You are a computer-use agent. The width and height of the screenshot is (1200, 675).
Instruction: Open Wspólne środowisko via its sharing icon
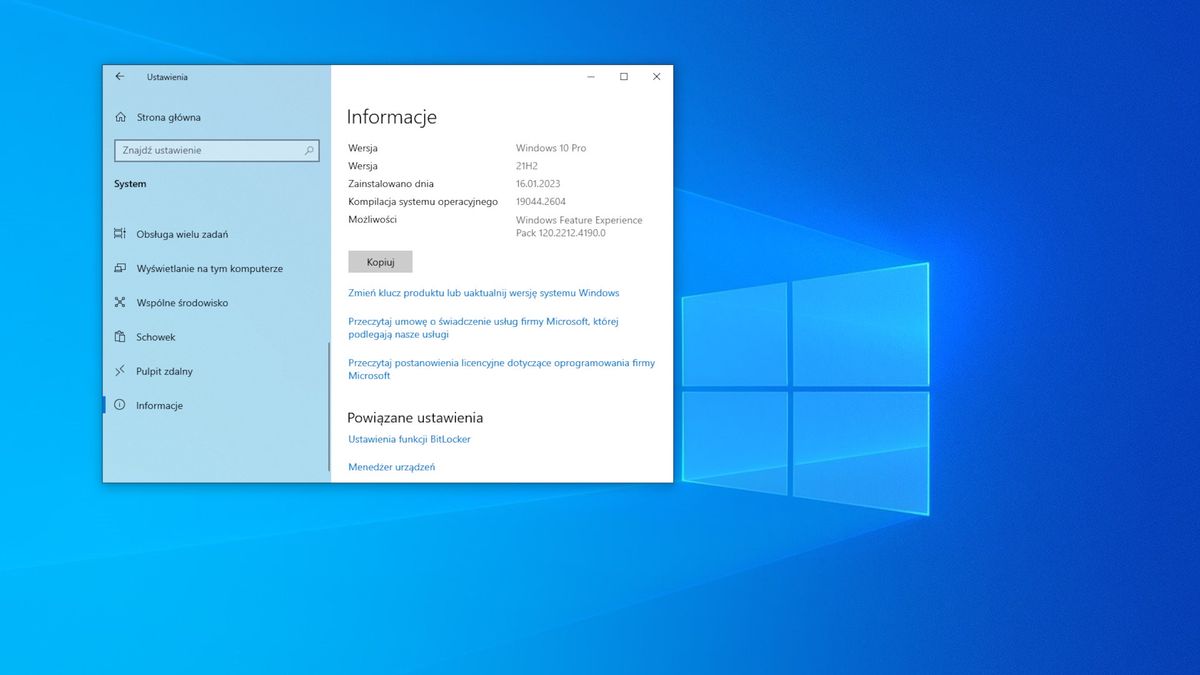pos(121,303)
